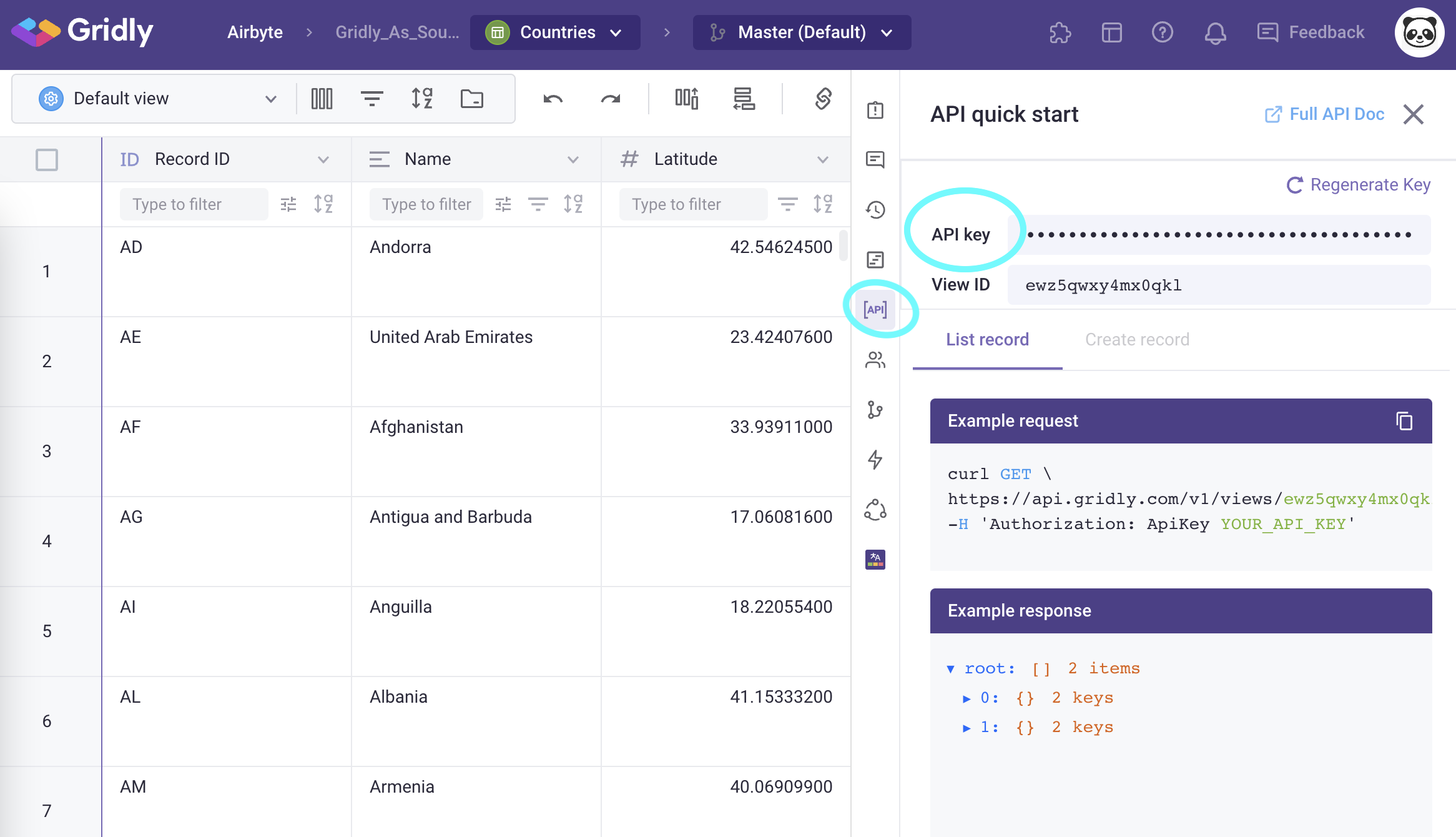
Task: Open the history sidebar icon
Action: (875, 209)
